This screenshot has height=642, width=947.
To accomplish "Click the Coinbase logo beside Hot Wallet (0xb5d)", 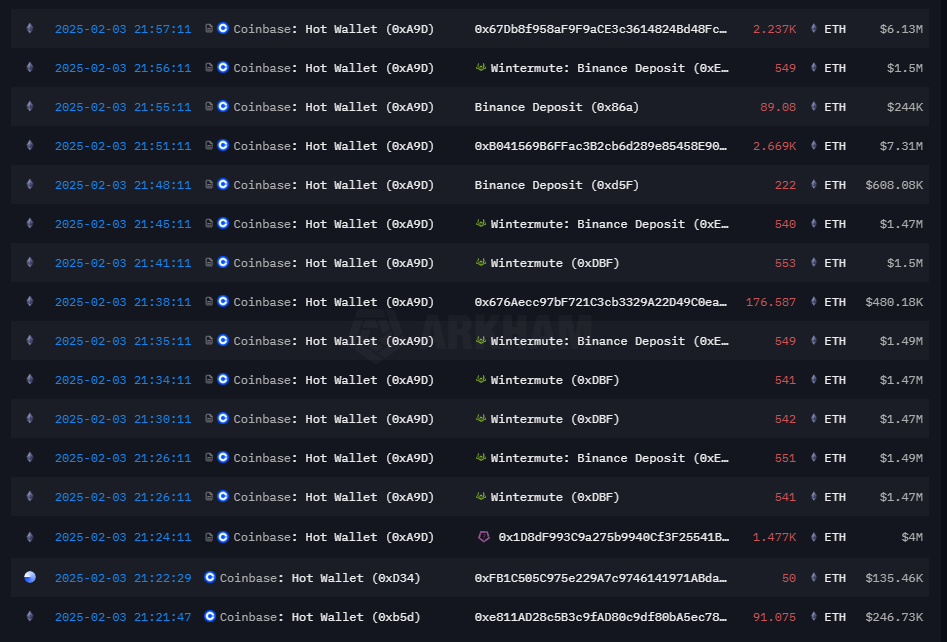I will pyautogui.click(x=210, y=616).
